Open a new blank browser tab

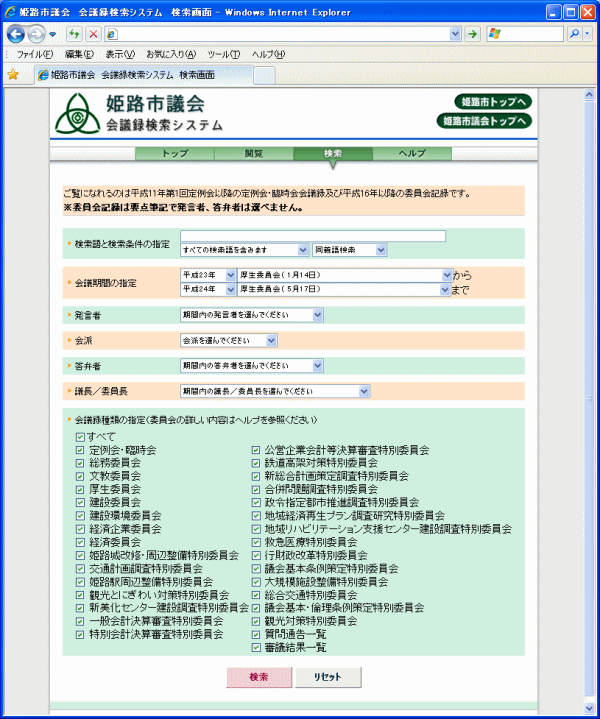pos(264,75)
